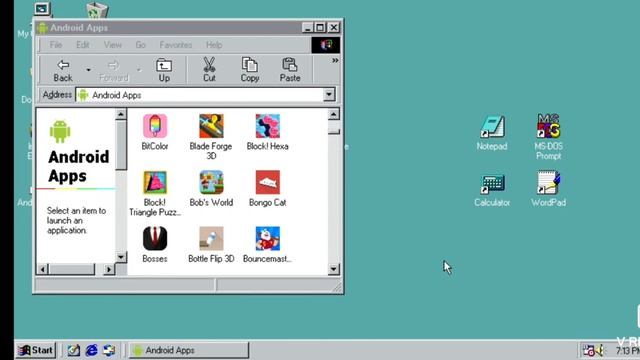The image size is (640, 360).
Task: Show more toolbar buttons chevron
Action: tap(335, 60)
